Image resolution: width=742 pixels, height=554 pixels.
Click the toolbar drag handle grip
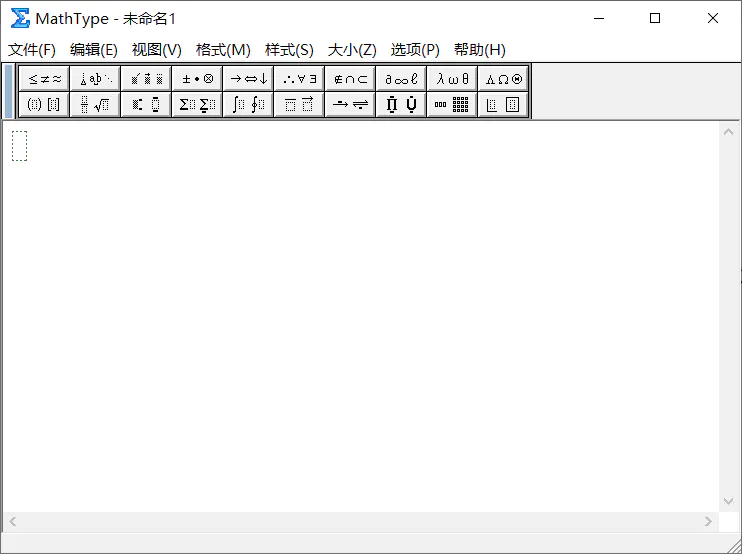9,91
